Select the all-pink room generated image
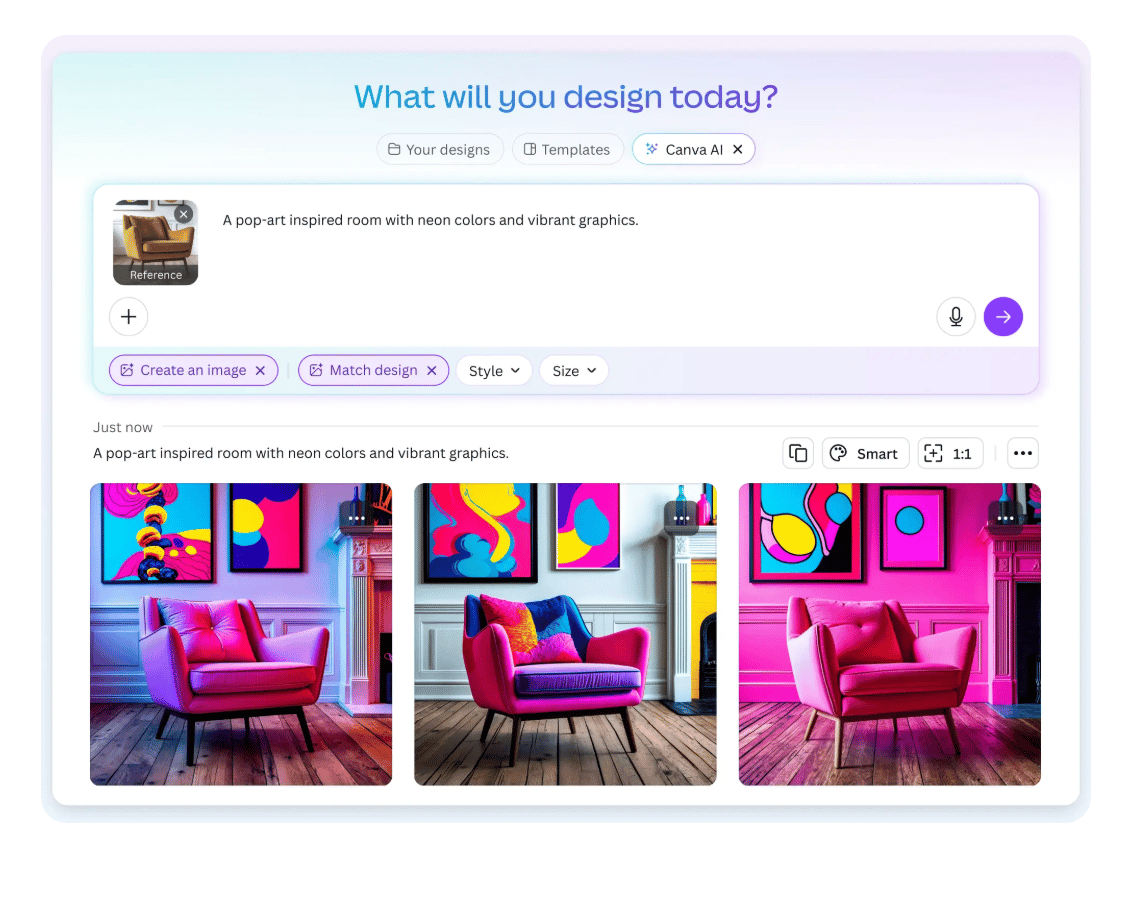The height and width of the screenshot is (920, 1122). coord(889,635)
